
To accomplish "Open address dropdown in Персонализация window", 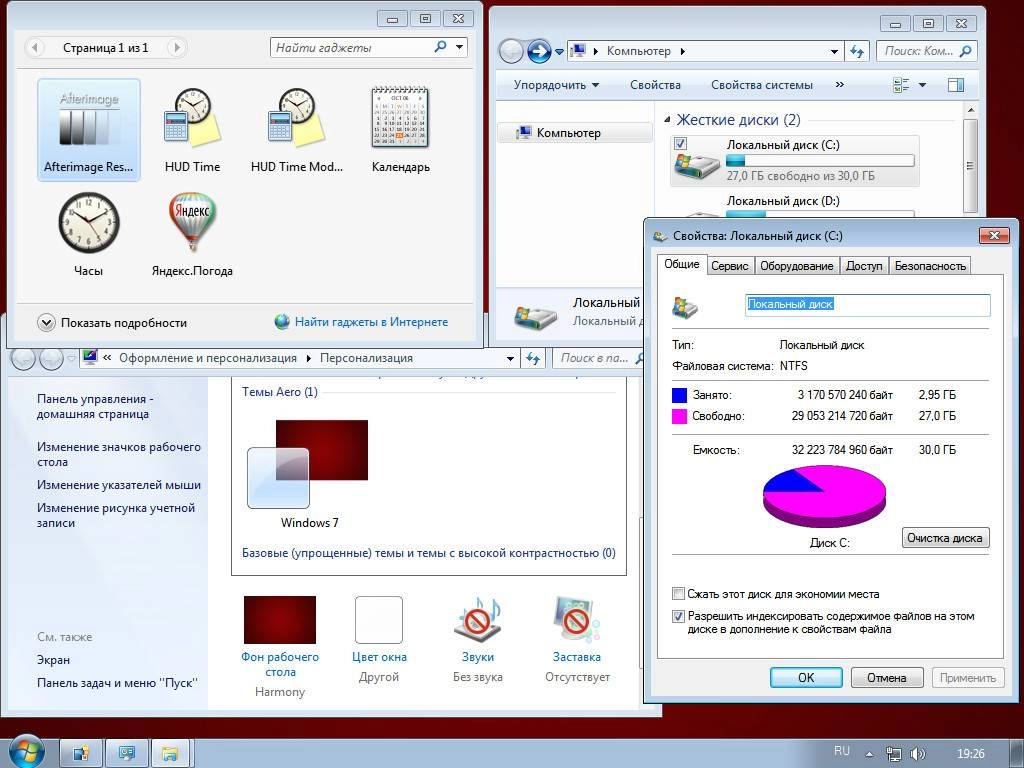I will (510, 358).
